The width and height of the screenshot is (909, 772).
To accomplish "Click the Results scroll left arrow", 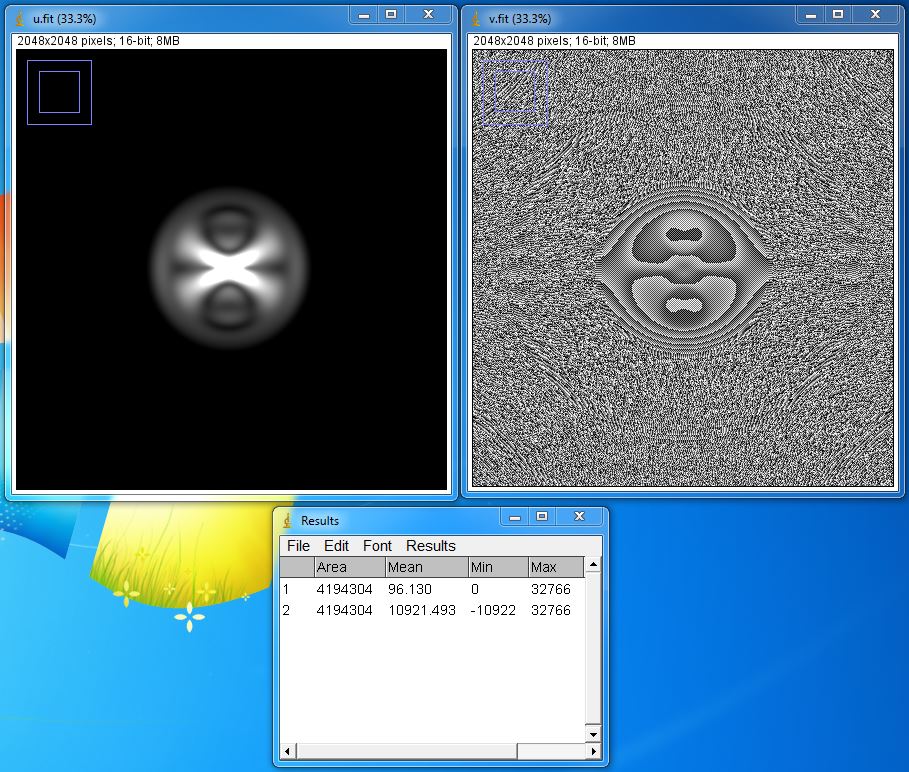I will pyautogui.click(x=288, y=751).
